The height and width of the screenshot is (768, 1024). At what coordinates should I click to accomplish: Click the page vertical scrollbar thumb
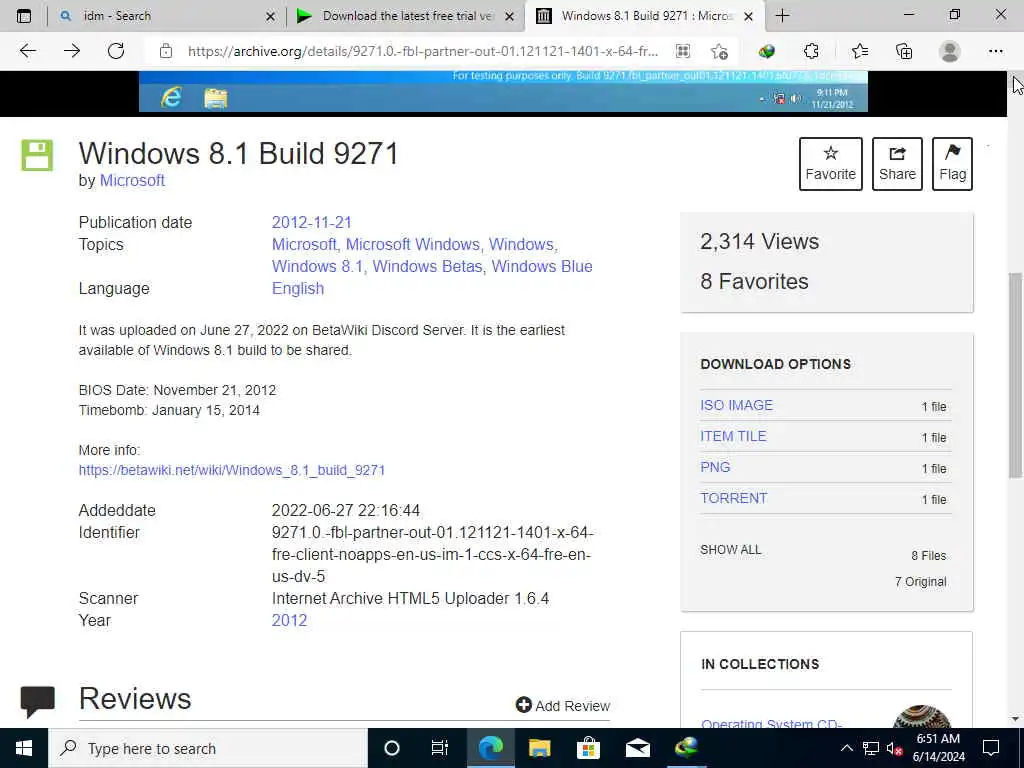(1015, 376)
